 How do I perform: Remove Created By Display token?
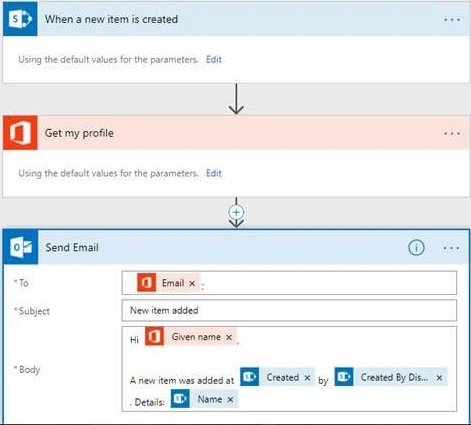[x=439, y=378]
